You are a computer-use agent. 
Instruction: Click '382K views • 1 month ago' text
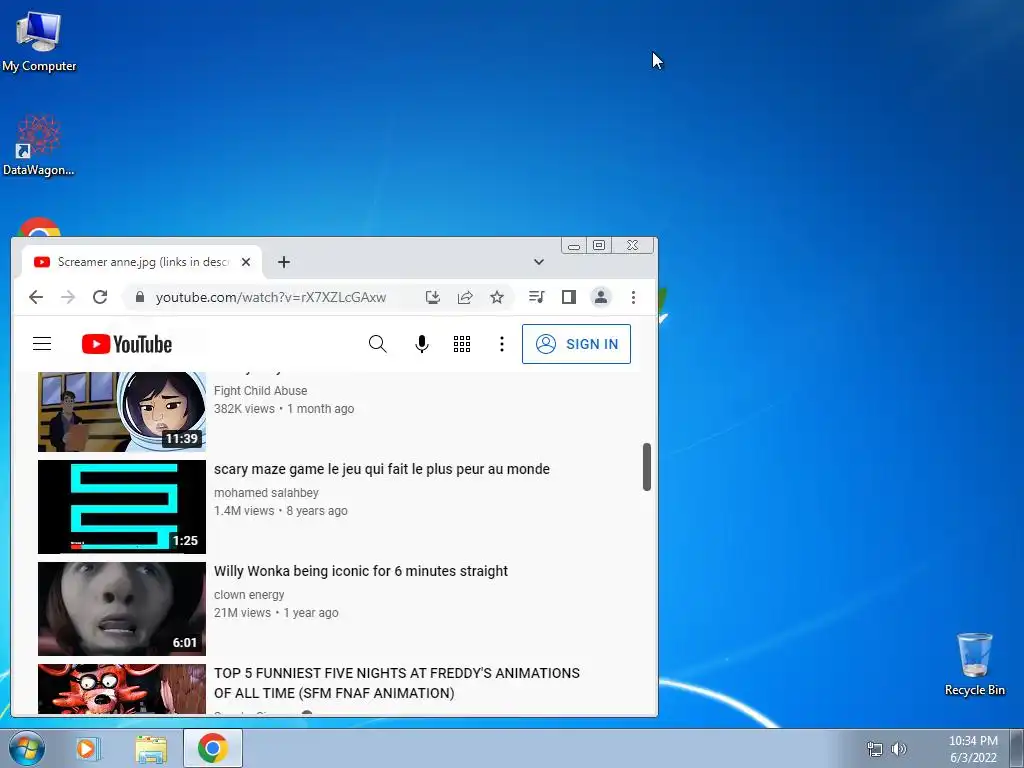coord(284,409)
